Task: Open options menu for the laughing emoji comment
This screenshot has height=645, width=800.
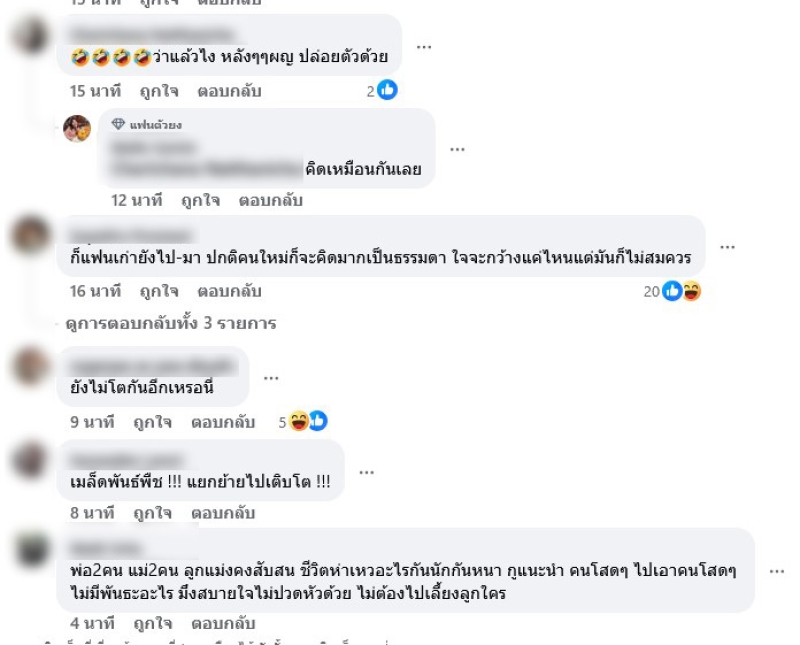Action: (424, 47)
